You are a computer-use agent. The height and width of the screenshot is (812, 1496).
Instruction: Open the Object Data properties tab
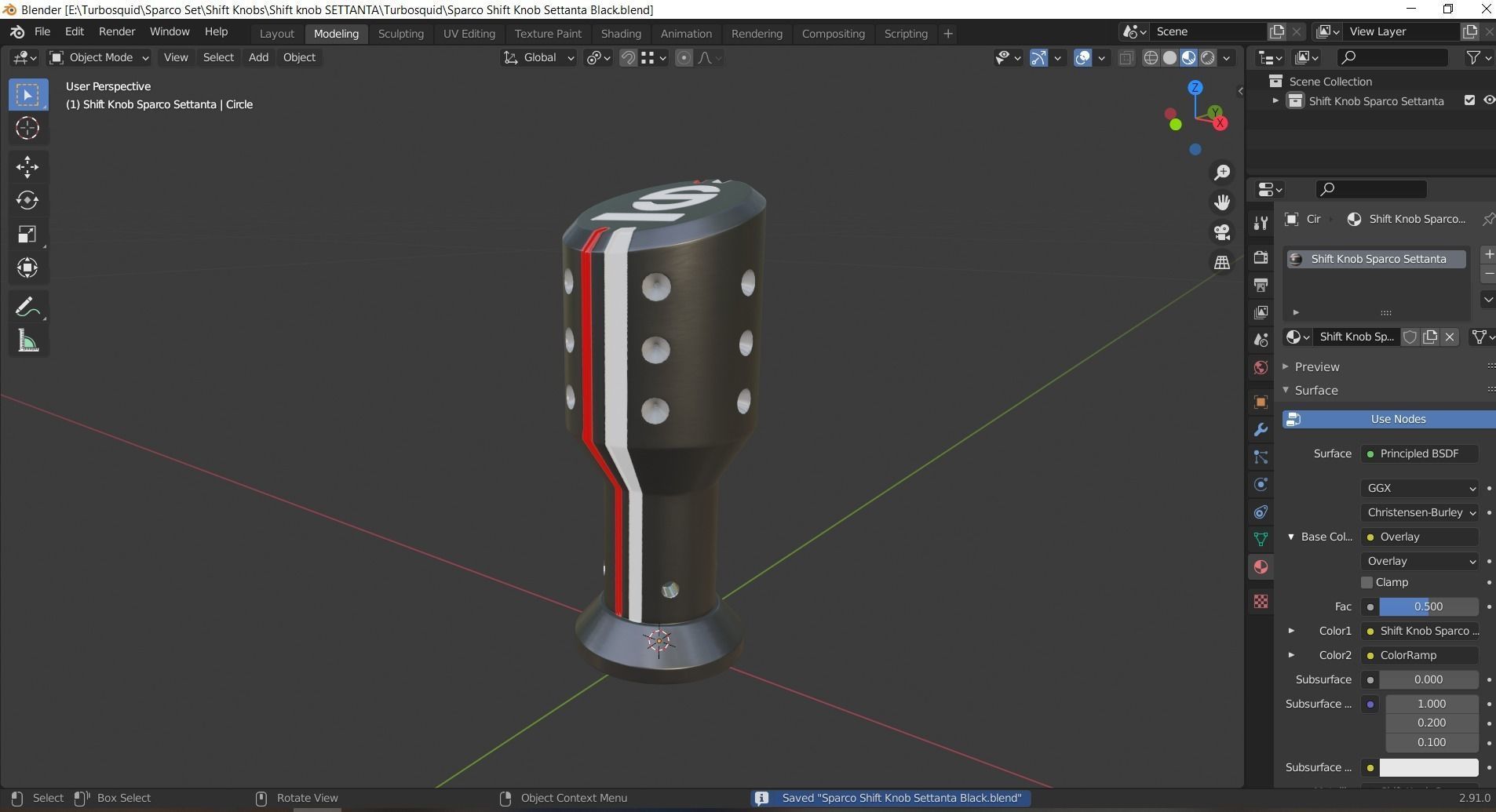1261,539
